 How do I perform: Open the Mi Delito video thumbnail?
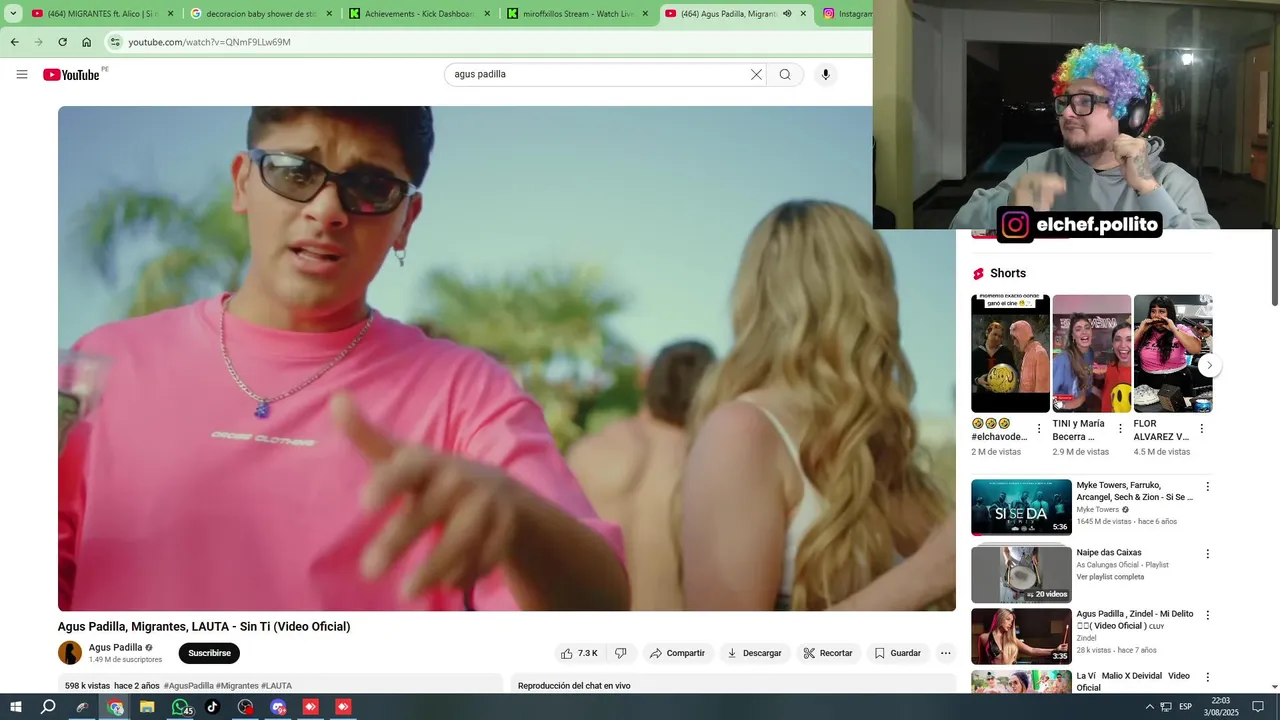pyautogui.click(x=1021, y=636)
